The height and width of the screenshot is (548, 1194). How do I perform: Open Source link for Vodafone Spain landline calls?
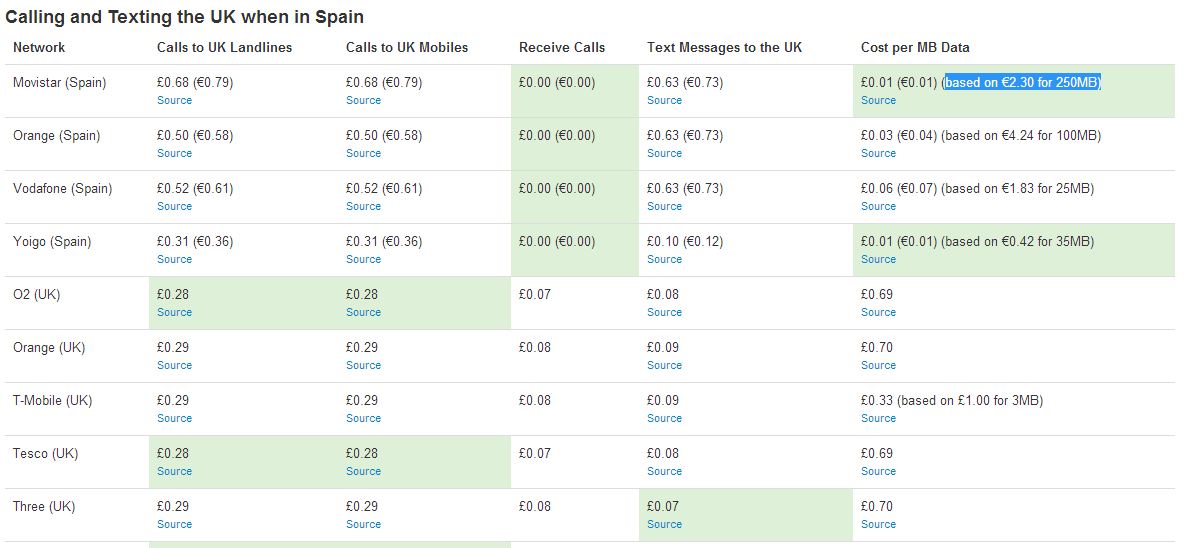point(174,206)
